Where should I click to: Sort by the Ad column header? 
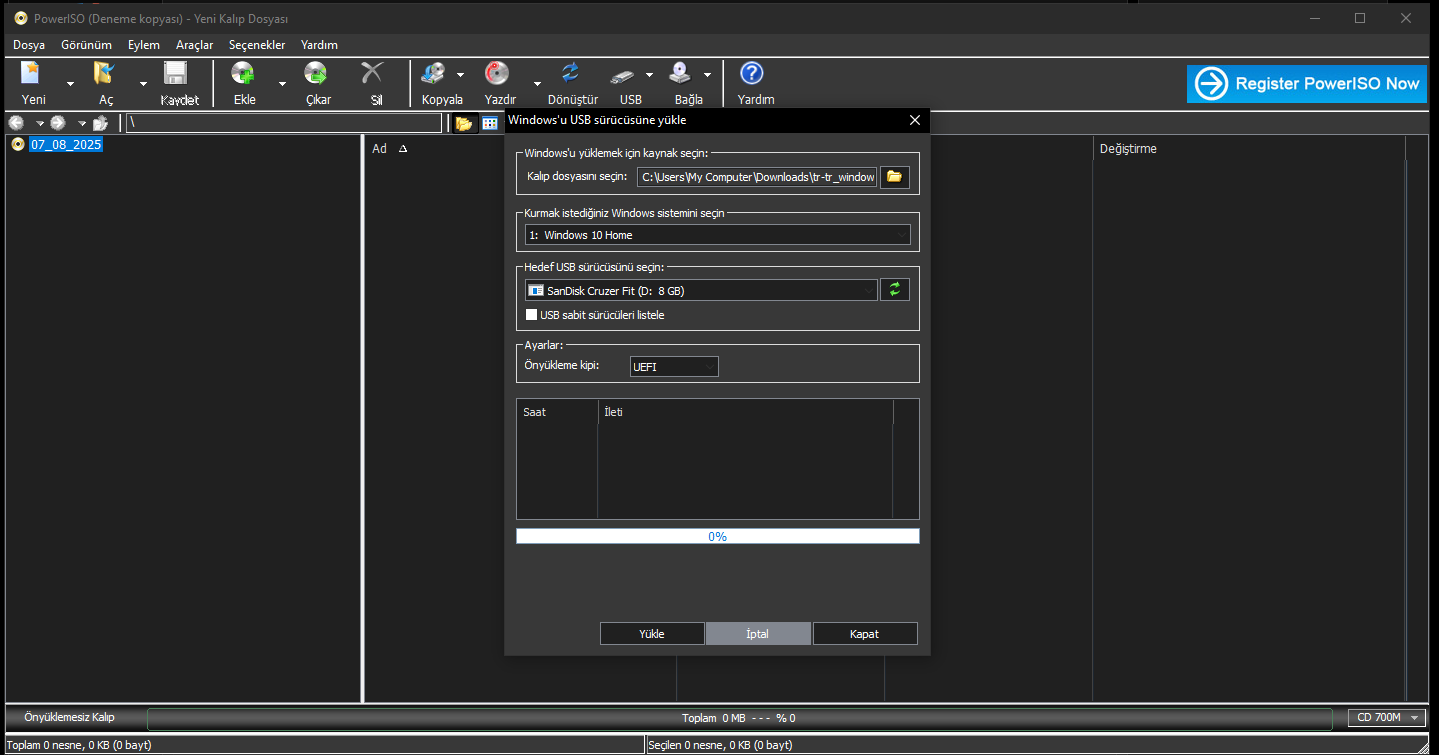pyautogui.click(x=379, y=148)
